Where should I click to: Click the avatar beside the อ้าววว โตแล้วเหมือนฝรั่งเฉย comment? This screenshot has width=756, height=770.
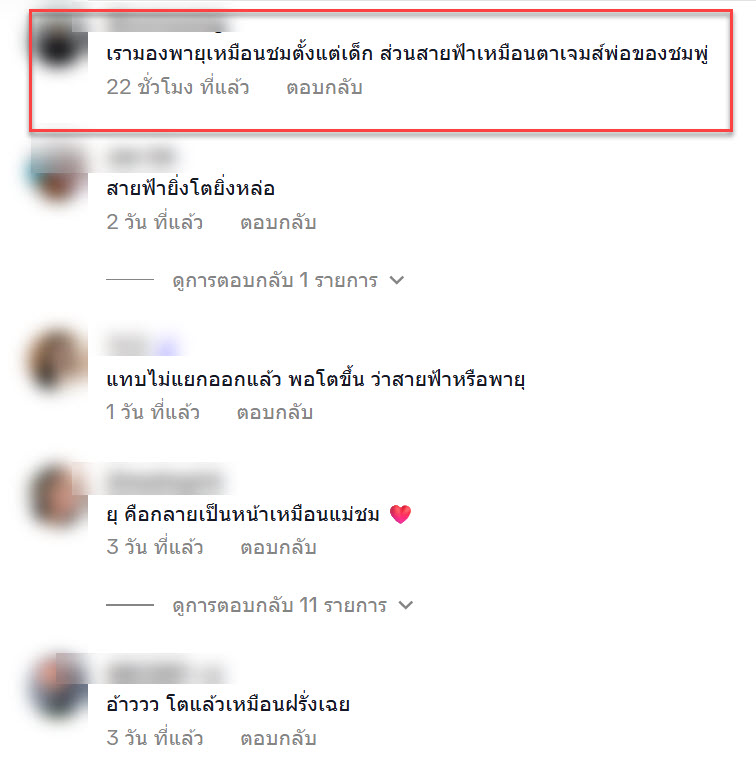click(59, 688)
